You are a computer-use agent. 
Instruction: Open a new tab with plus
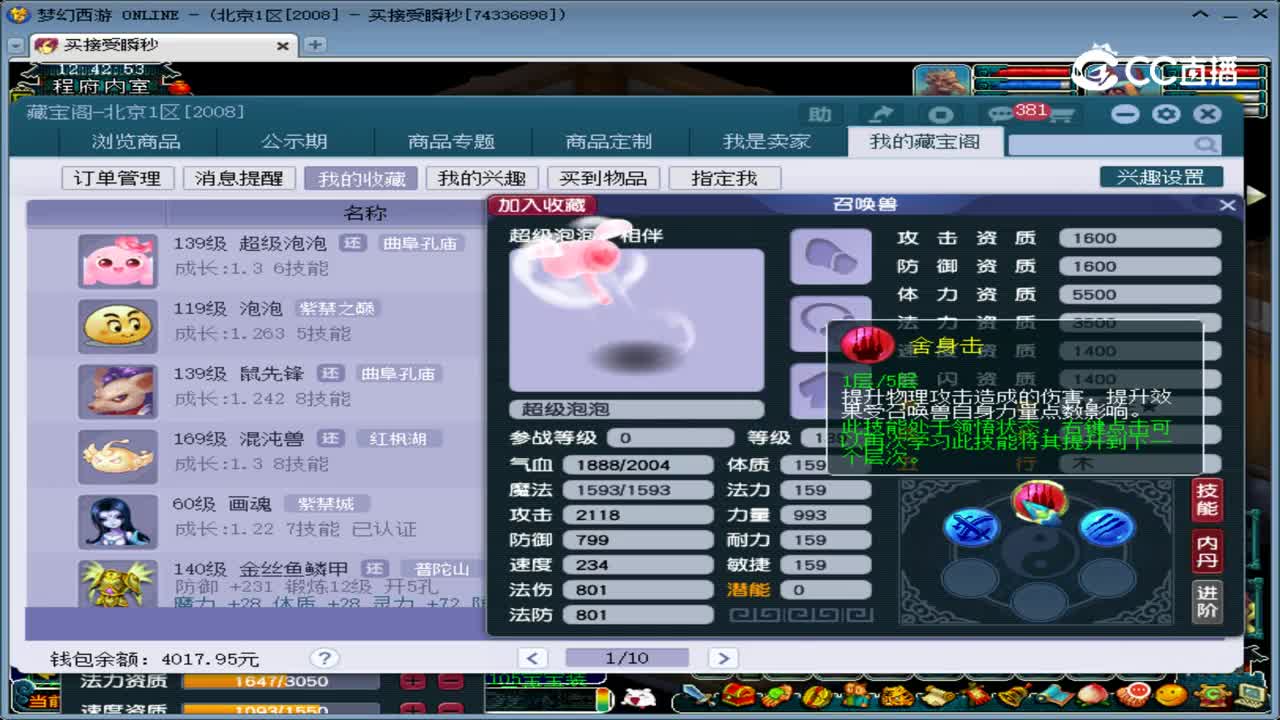point(314,45)
